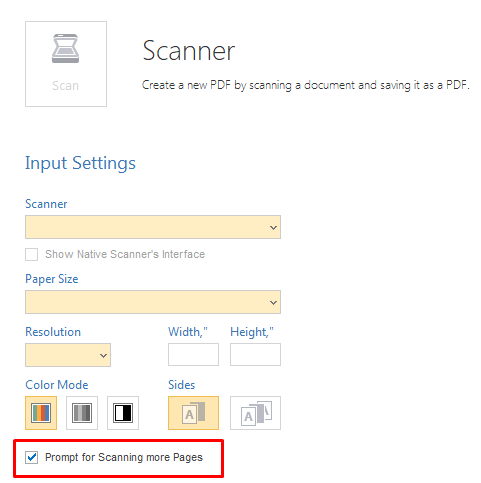Open the Paper Size dropdown

point(153,302)
